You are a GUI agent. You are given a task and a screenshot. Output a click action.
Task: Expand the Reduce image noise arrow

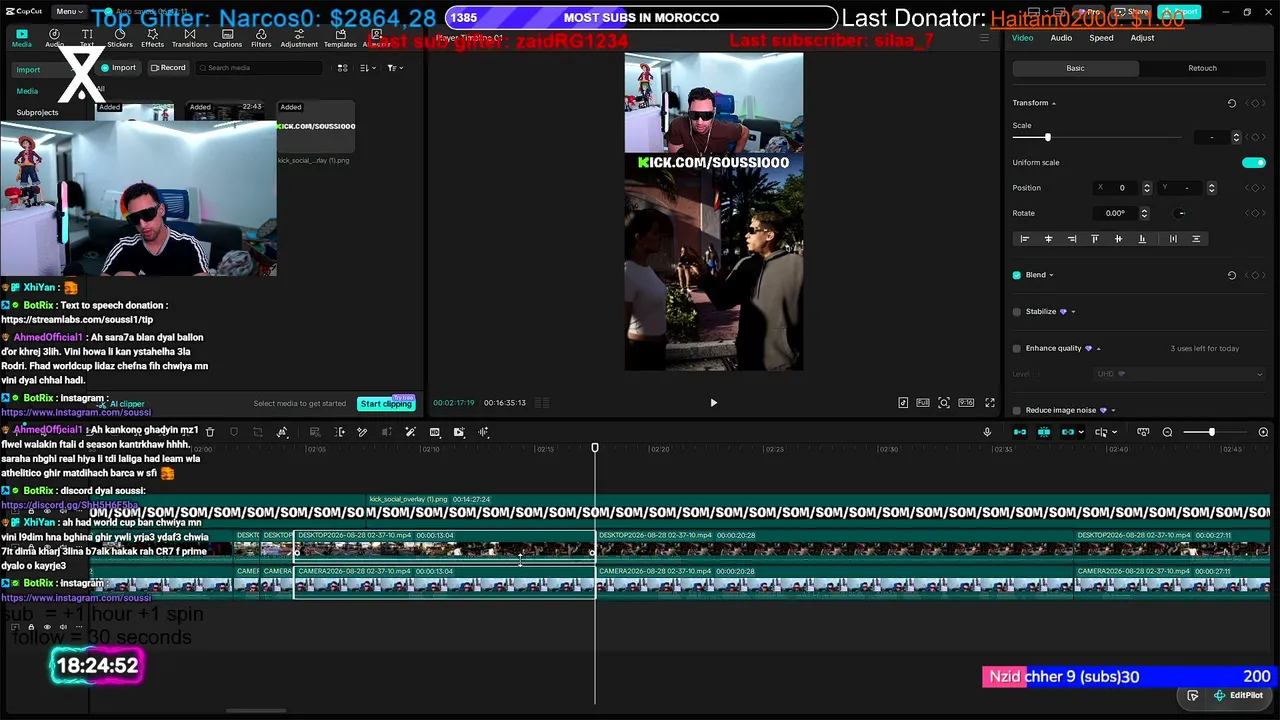[1113, 410]
